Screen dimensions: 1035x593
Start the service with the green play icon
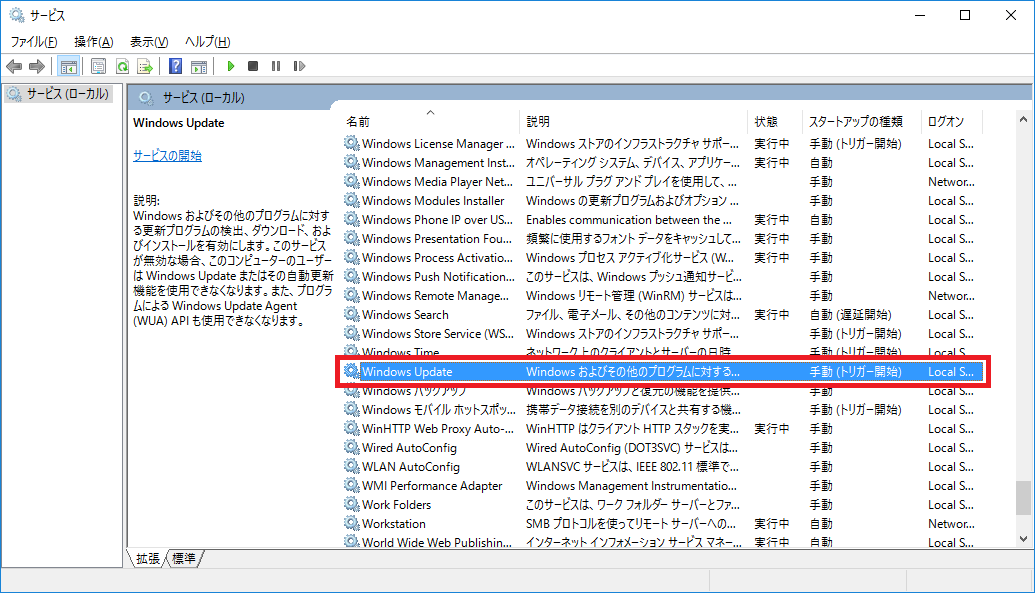231,66
